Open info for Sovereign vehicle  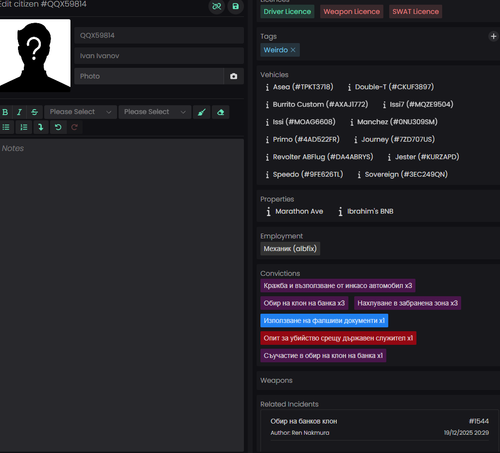pyautogui.click(x=359, y=175)
